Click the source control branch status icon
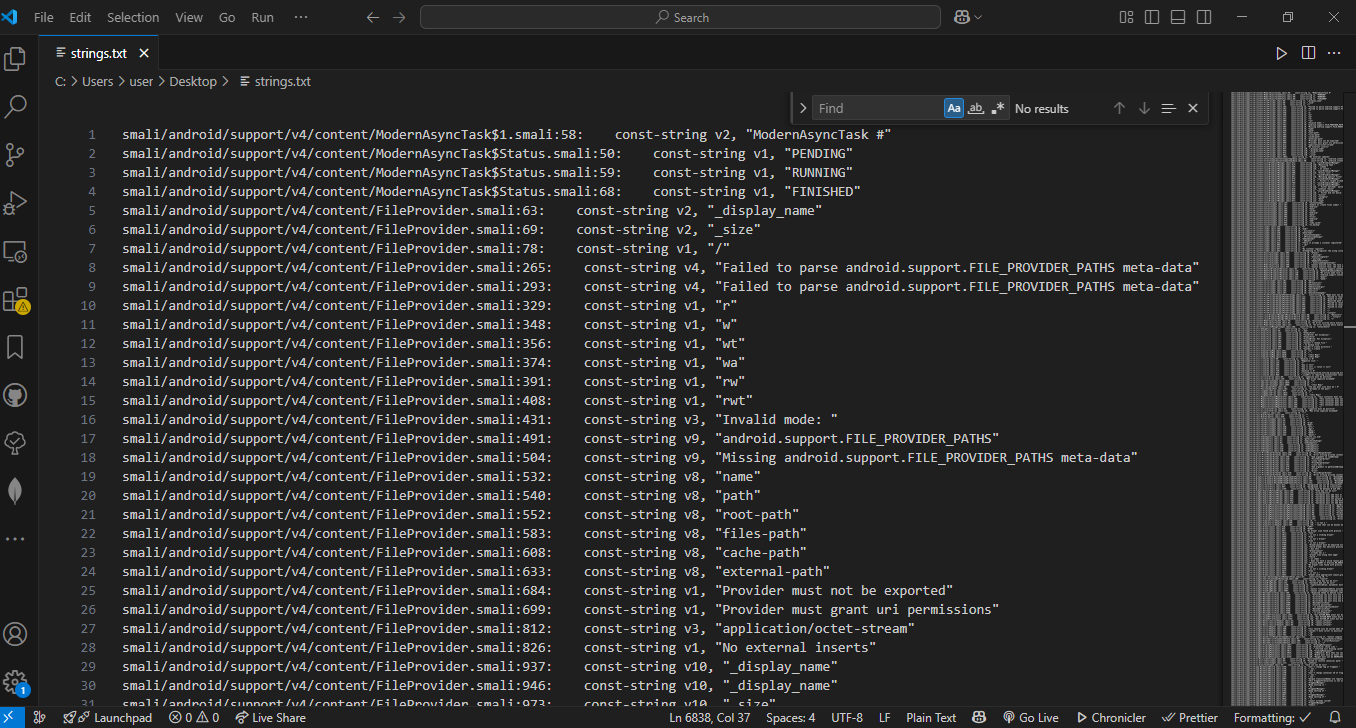 39,718
